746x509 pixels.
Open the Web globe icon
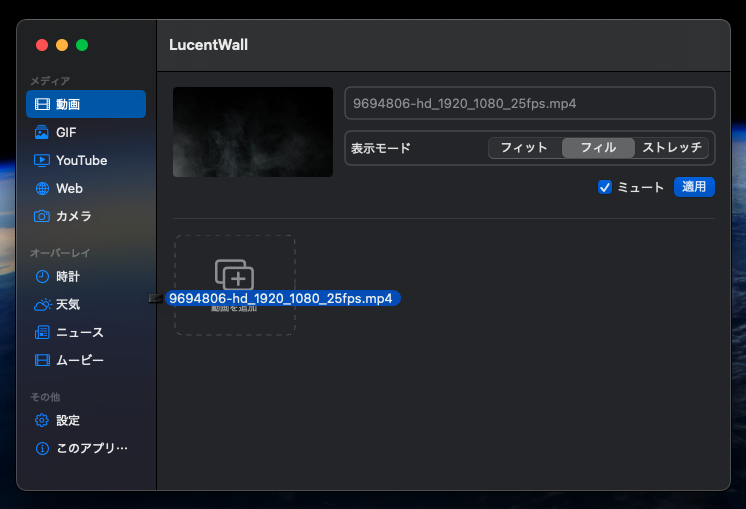click(x=42, y=188)
